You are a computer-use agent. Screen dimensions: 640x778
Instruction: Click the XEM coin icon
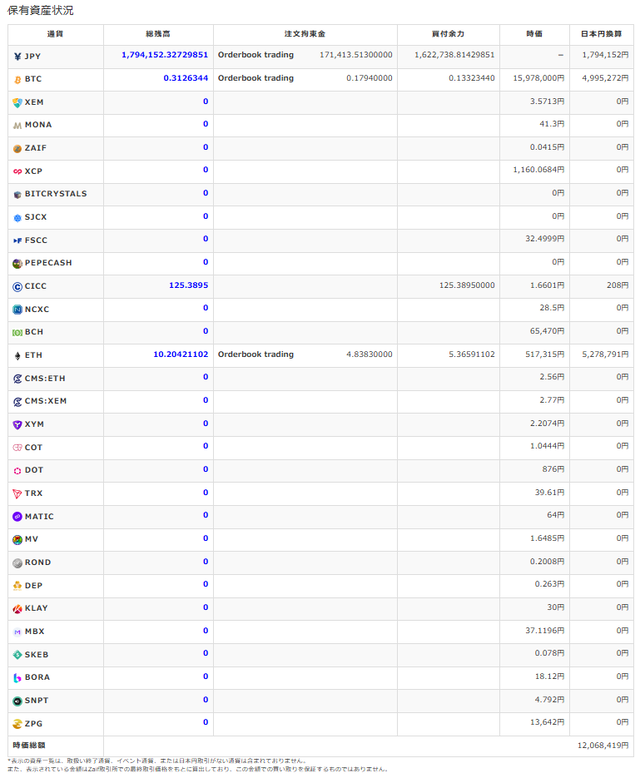point(17,103)
